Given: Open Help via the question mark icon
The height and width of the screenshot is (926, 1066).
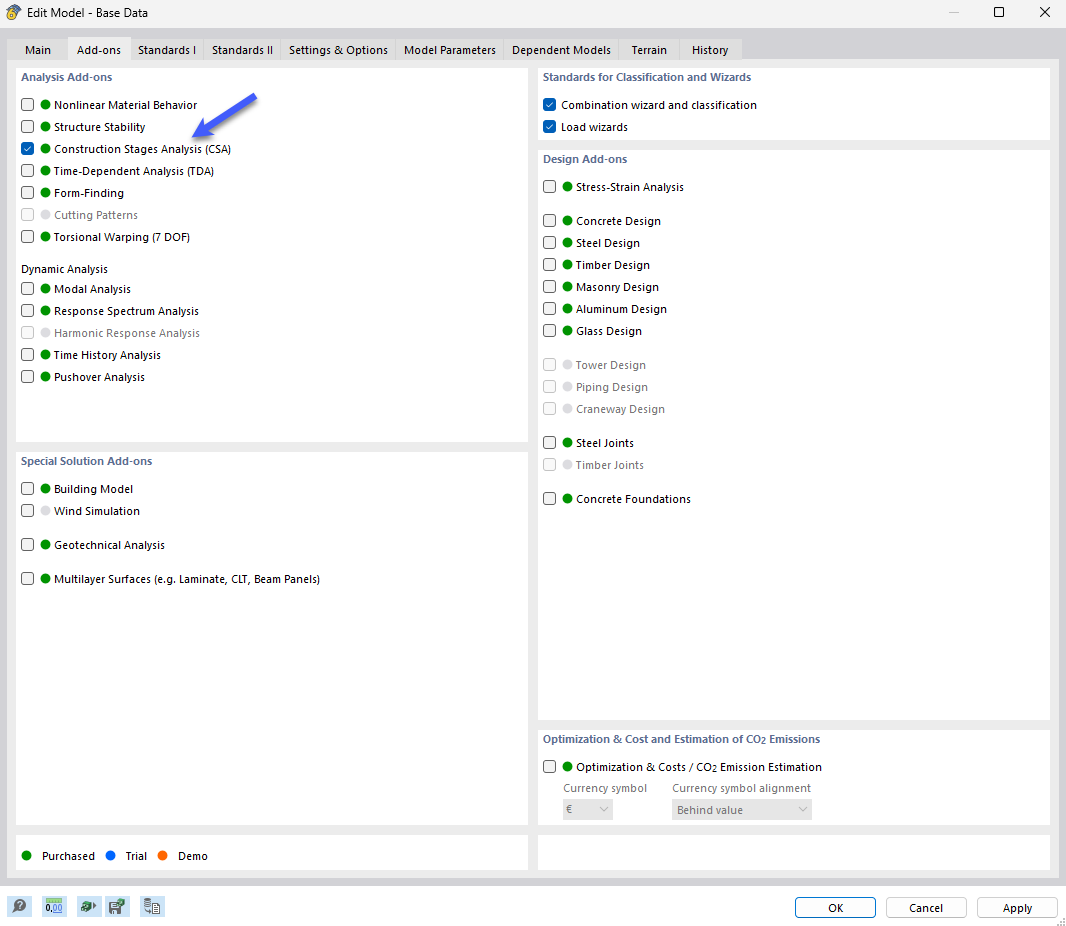Looking at the screenshot, I should pyautogui.click(x=19, y=906).
